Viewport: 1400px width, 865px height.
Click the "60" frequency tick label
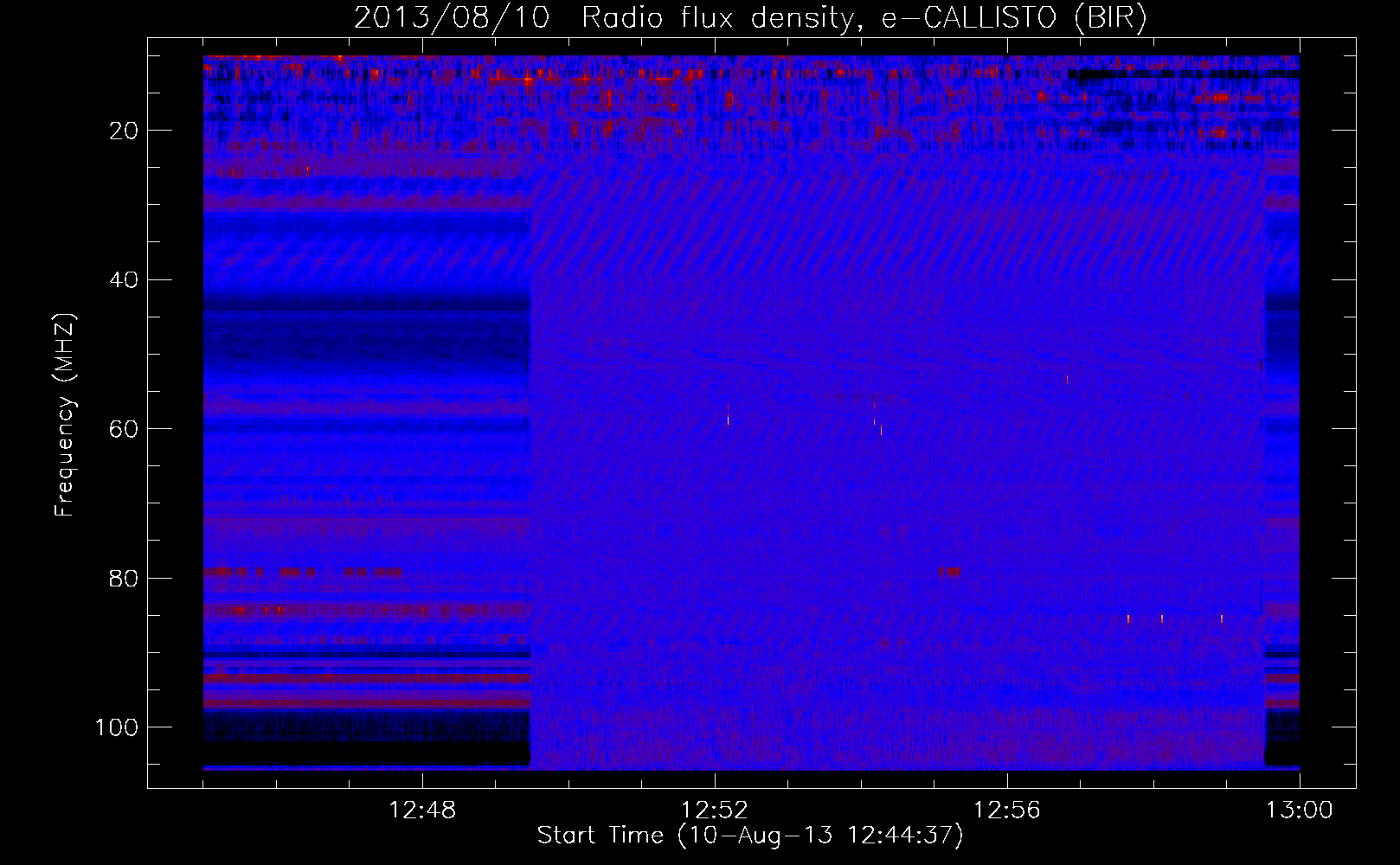tap(124, 429)
